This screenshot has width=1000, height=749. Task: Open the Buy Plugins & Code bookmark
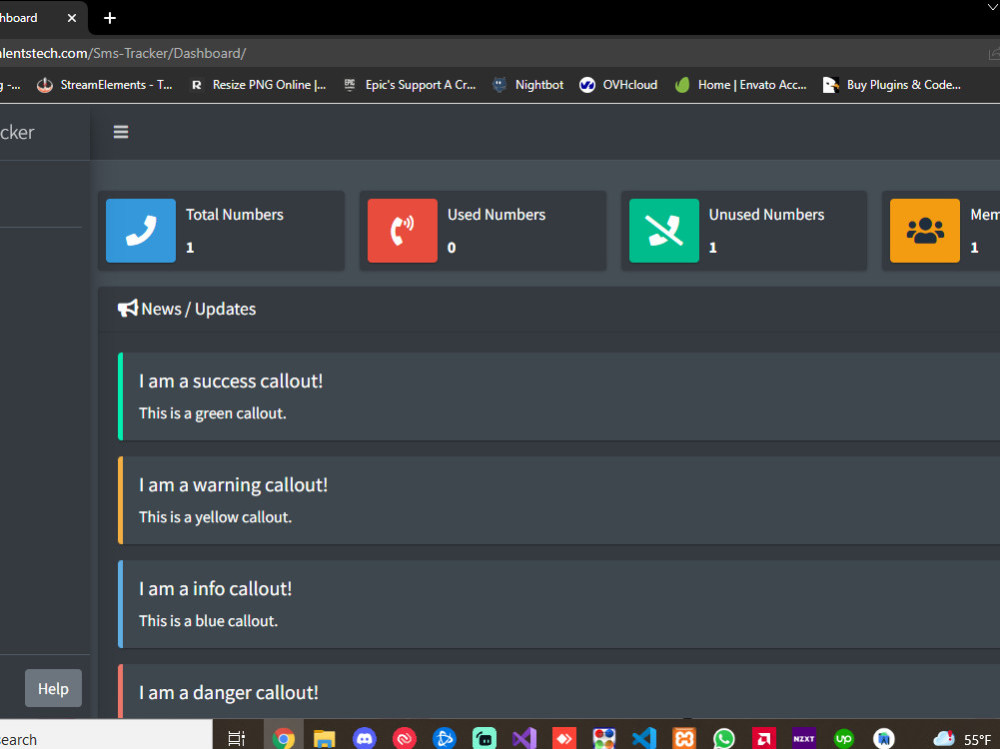892,85
